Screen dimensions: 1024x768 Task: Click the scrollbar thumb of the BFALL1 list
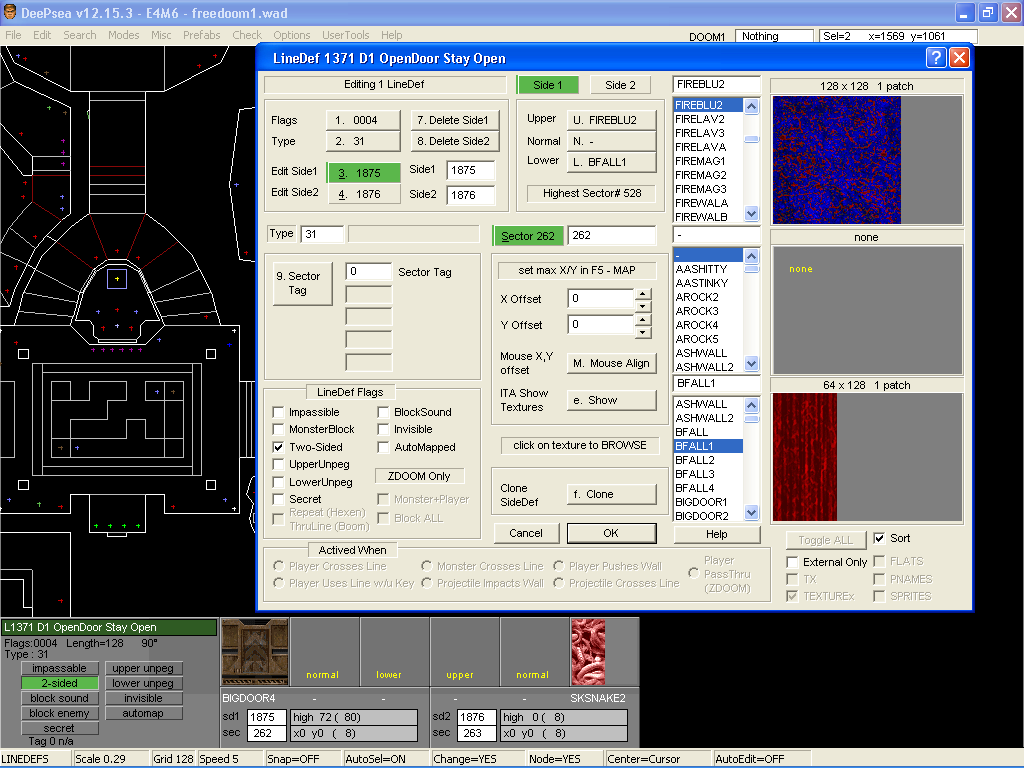point(752,419)
